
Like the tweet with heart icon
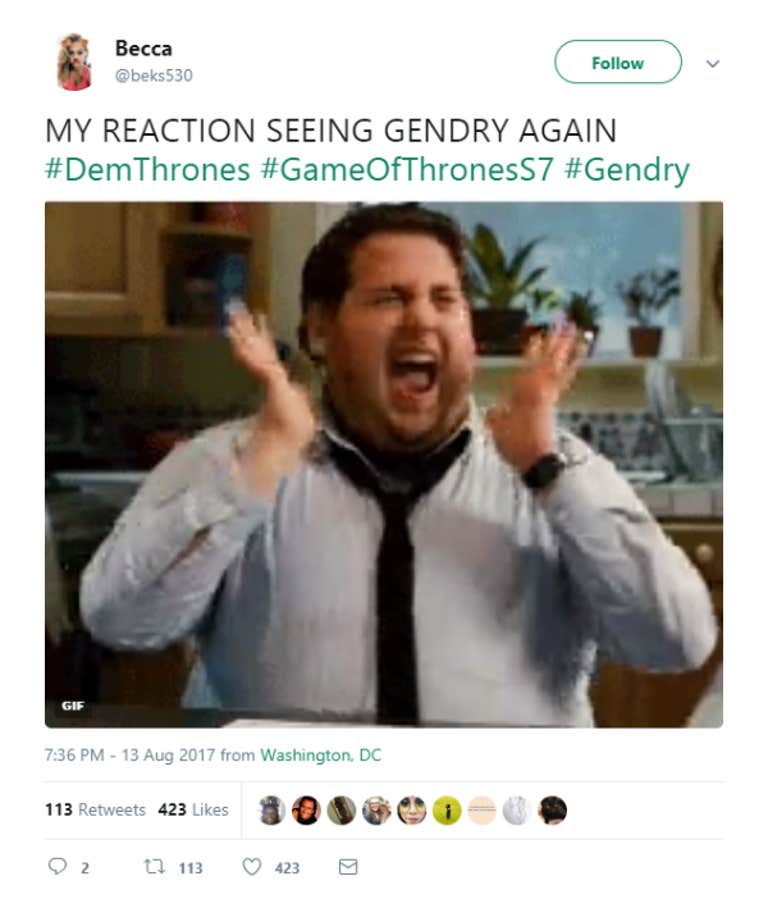point(252,866)
